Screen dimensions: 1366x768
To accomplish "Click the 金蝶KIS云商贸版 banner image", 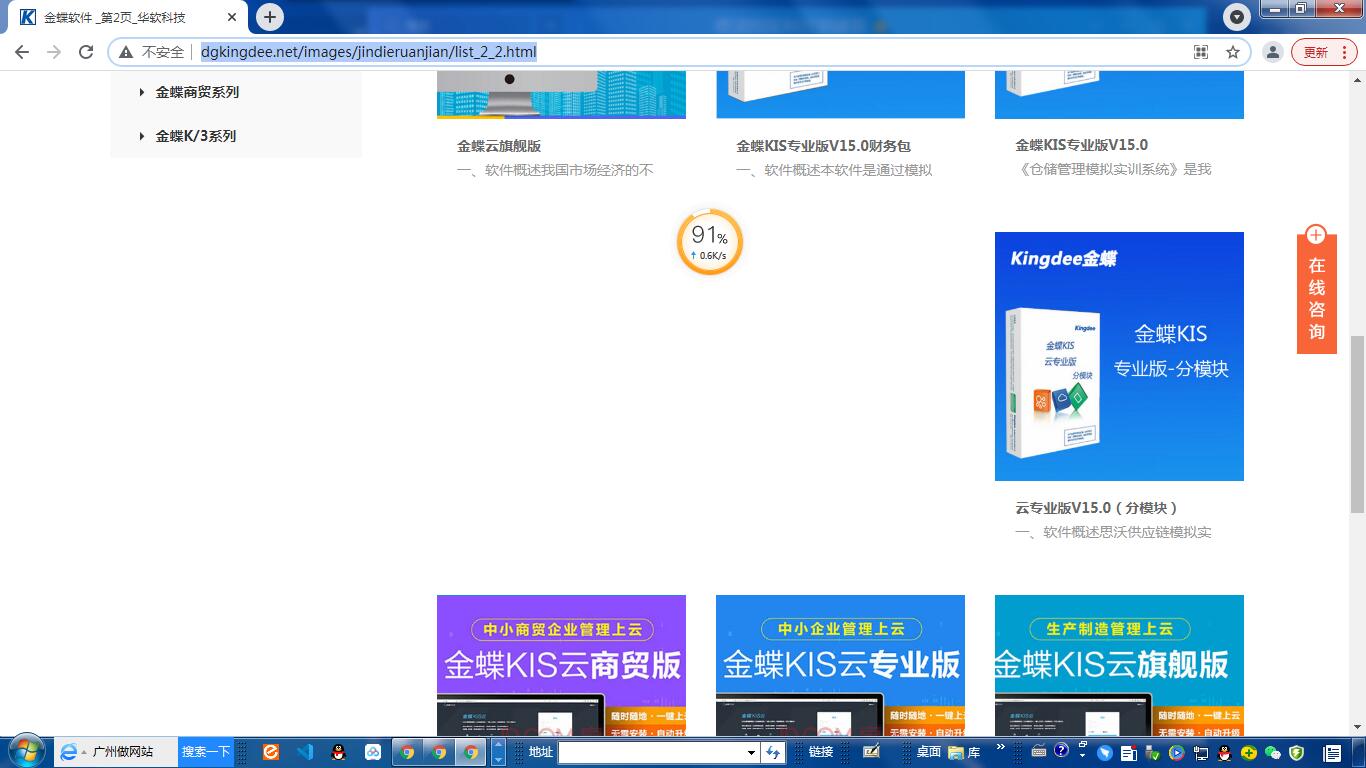I will point(561,665).
